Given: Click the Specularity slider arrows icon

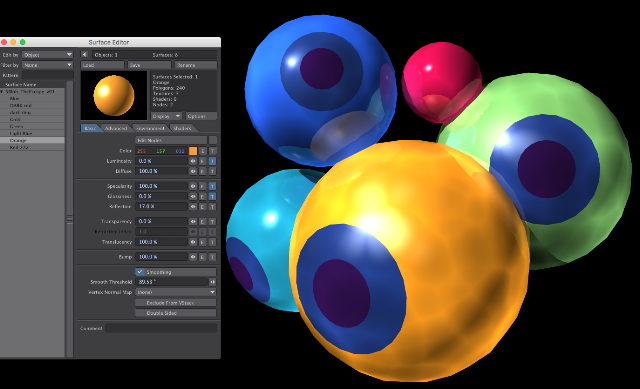Looking at the screenshot, I should [x=193, y=186].
